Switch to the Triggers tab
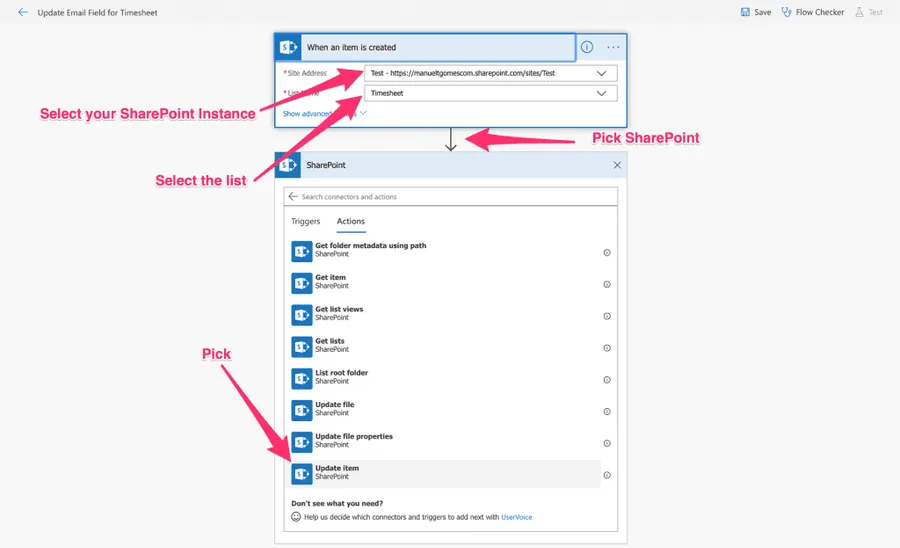Image resolution: width=900 pixels, height=548 pixels. point(305,222)
